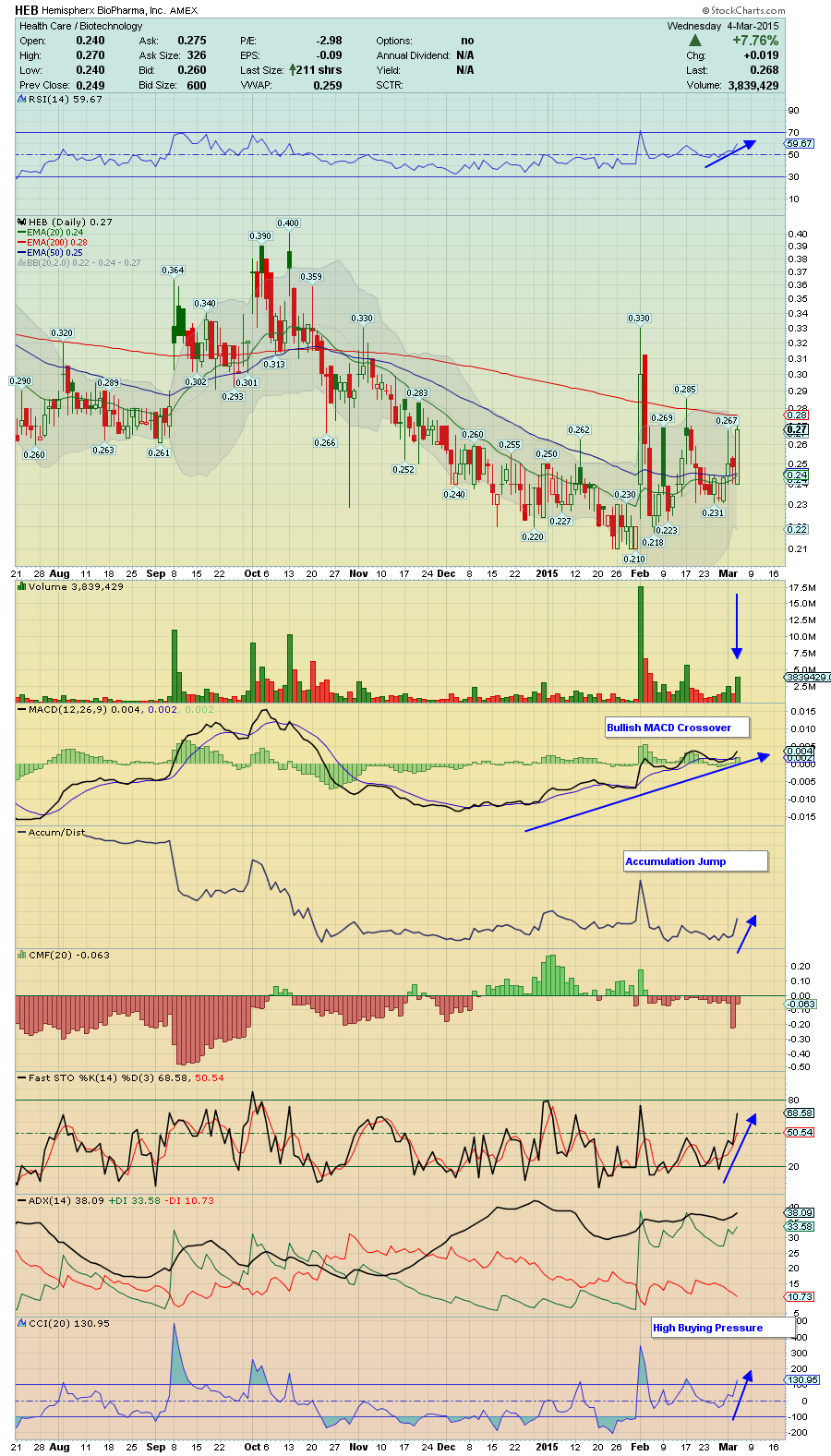Click the VWAP value 0.259

pyautogui.click(x=328, y=85)
